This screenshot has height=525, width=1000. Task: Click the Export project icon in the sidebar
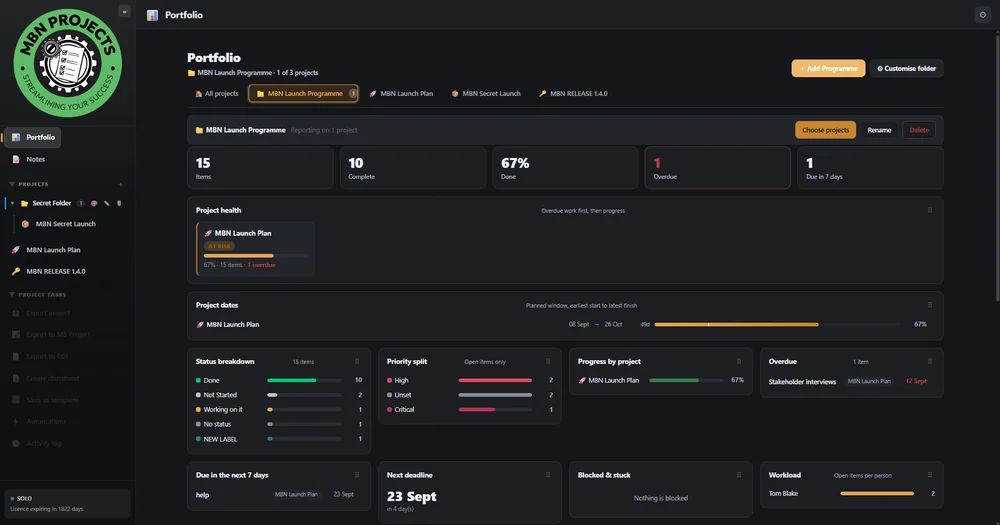16,313
